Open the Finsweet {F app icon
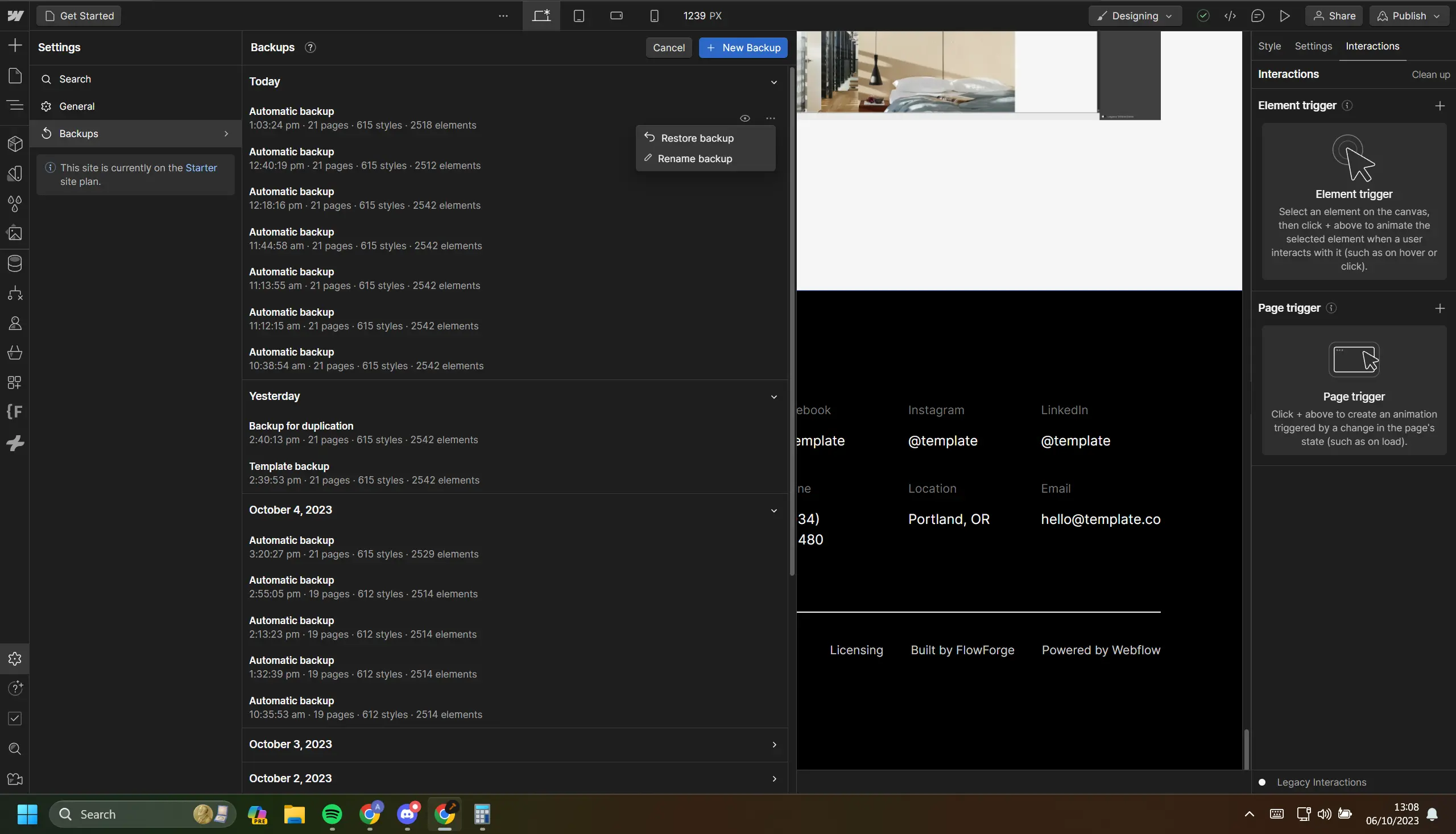 15,412
